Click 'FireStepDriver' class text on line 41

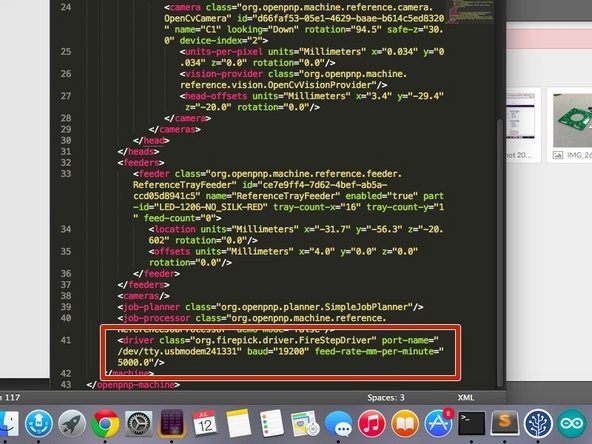click(x=335, y=341)
